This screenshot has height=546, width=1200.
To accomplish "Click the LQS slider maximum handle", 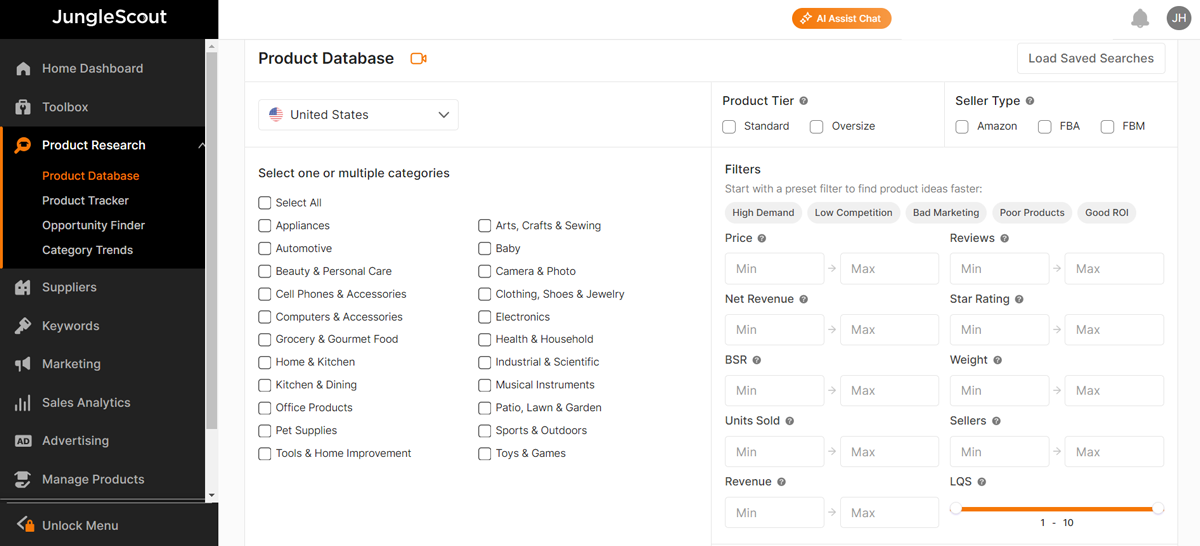I will [1158, 509].
